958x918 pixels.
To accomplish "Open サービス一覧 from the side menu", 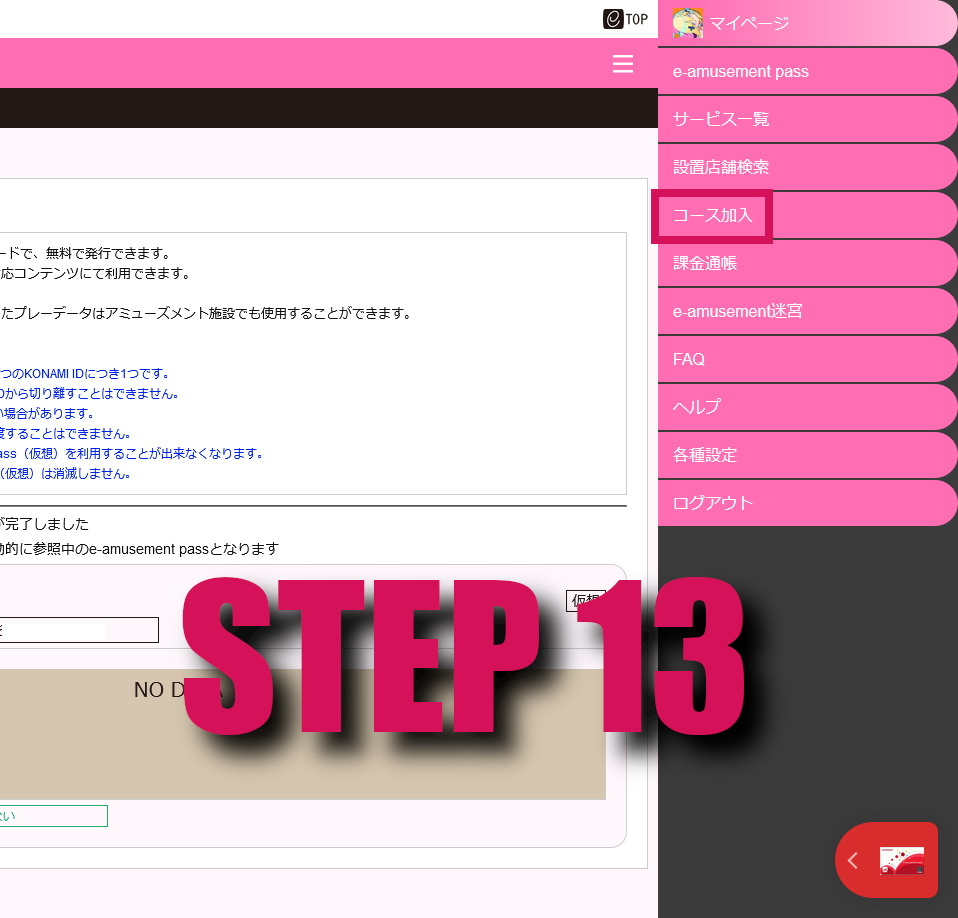I will click(721, 119).
